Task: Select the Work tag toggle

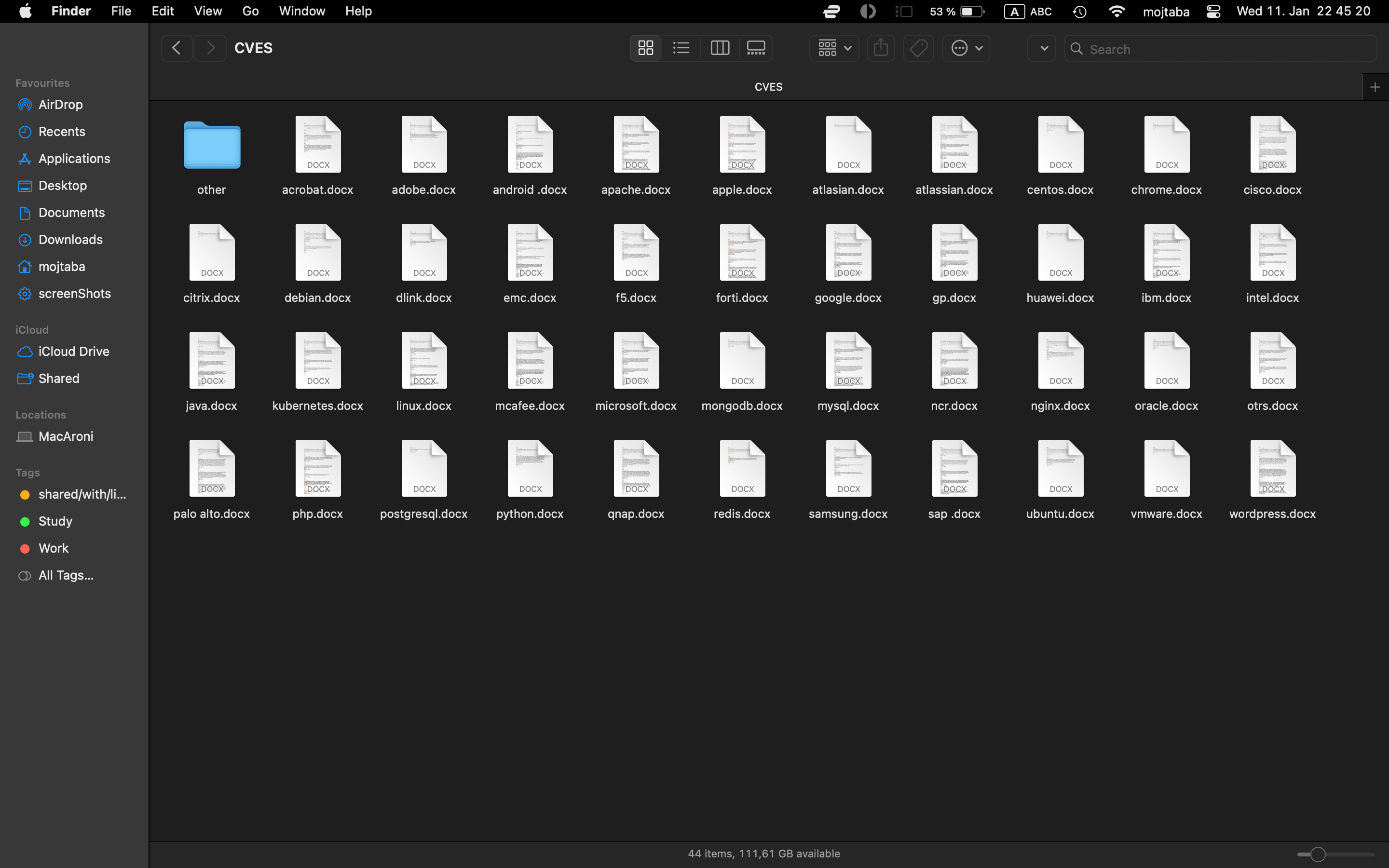Action: coord(54,548)
